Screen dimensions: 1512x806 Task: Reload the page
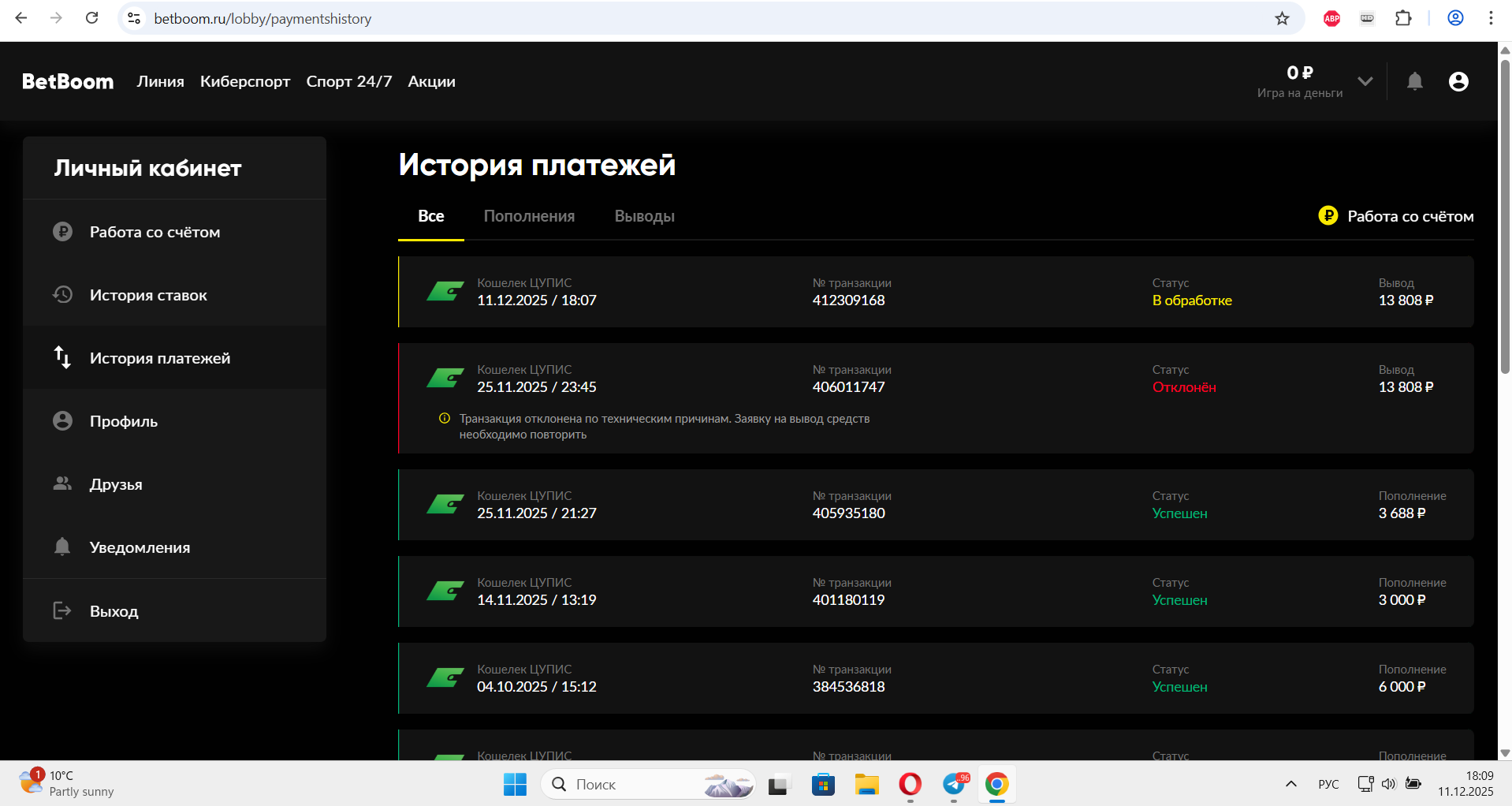click(x=91, y=18)
